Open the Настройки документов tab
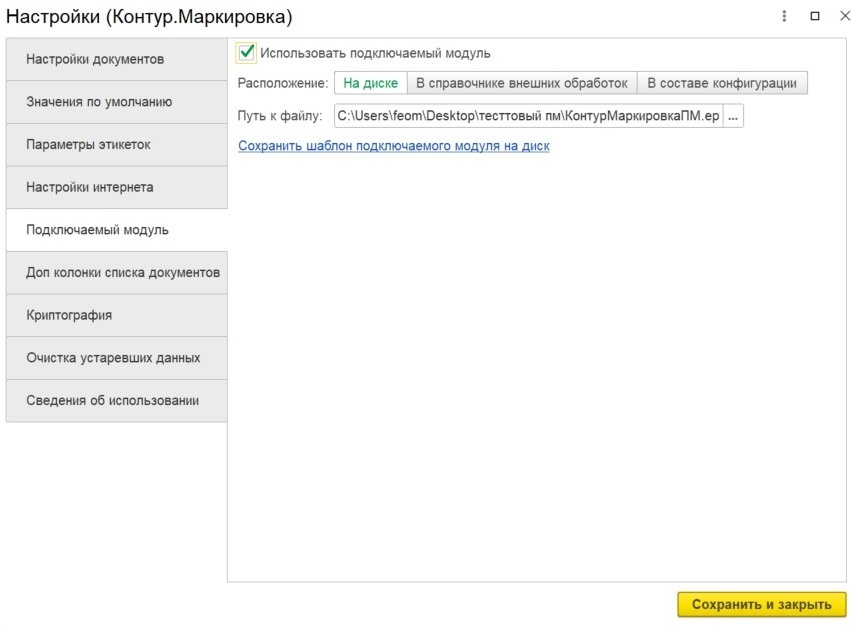Viewport: 853px width, 625px height. point(116,59)
